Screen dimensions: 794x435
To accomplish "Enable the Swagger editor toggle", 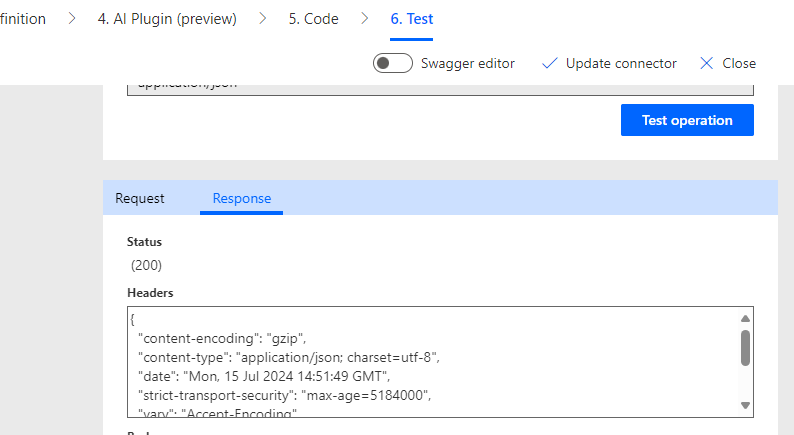I will [x=393, y=63].
